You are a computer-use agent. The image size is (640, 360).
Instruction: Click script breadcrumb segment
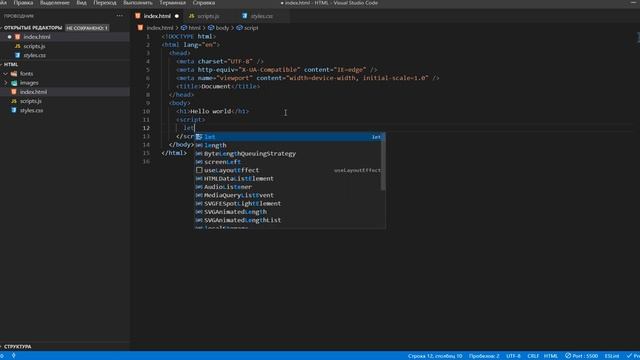click(251, 28)
